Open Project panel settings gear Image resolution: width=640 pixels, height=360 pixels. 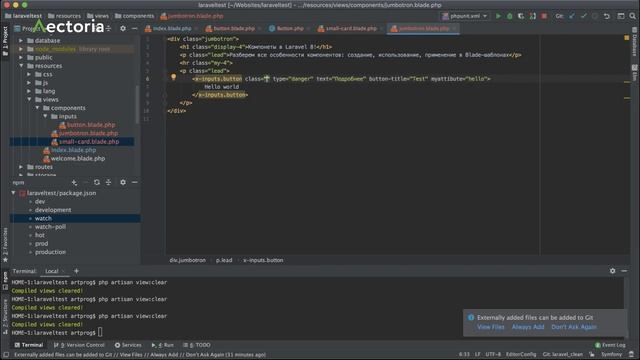(x=123, y=28)
